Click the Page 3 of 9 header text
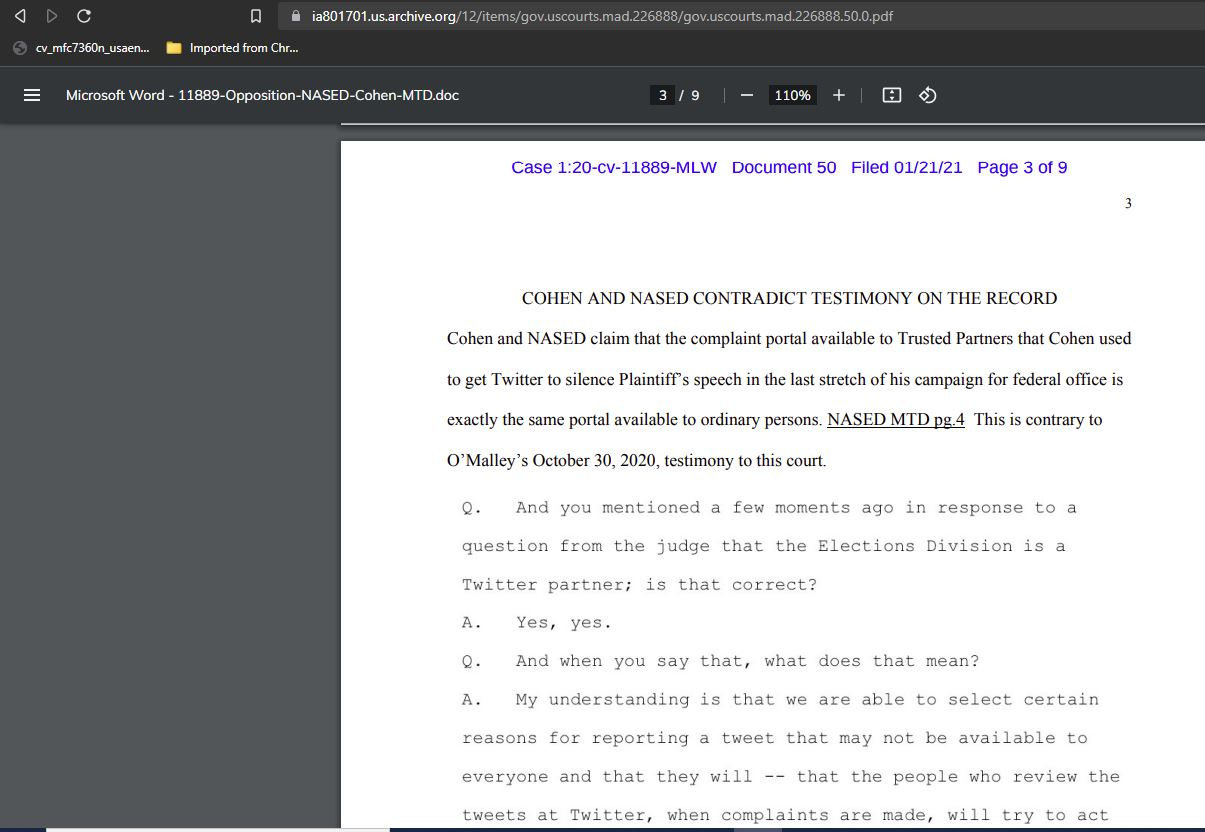The image size is (1205, 832). coord(1022,168)
